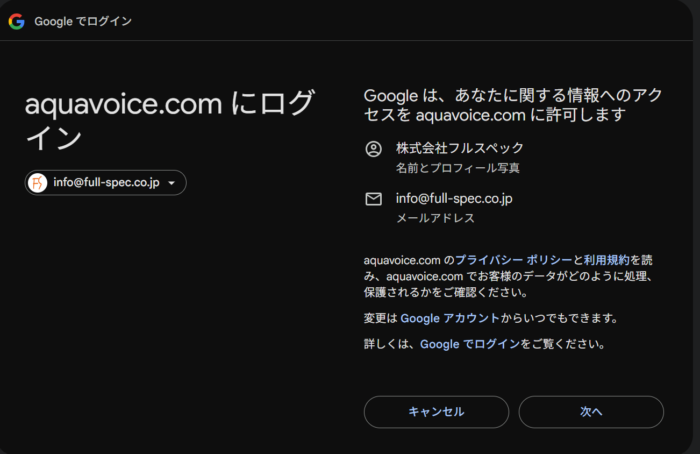
Task: Click the Google でログイン header title
Action: click(83, 21)
